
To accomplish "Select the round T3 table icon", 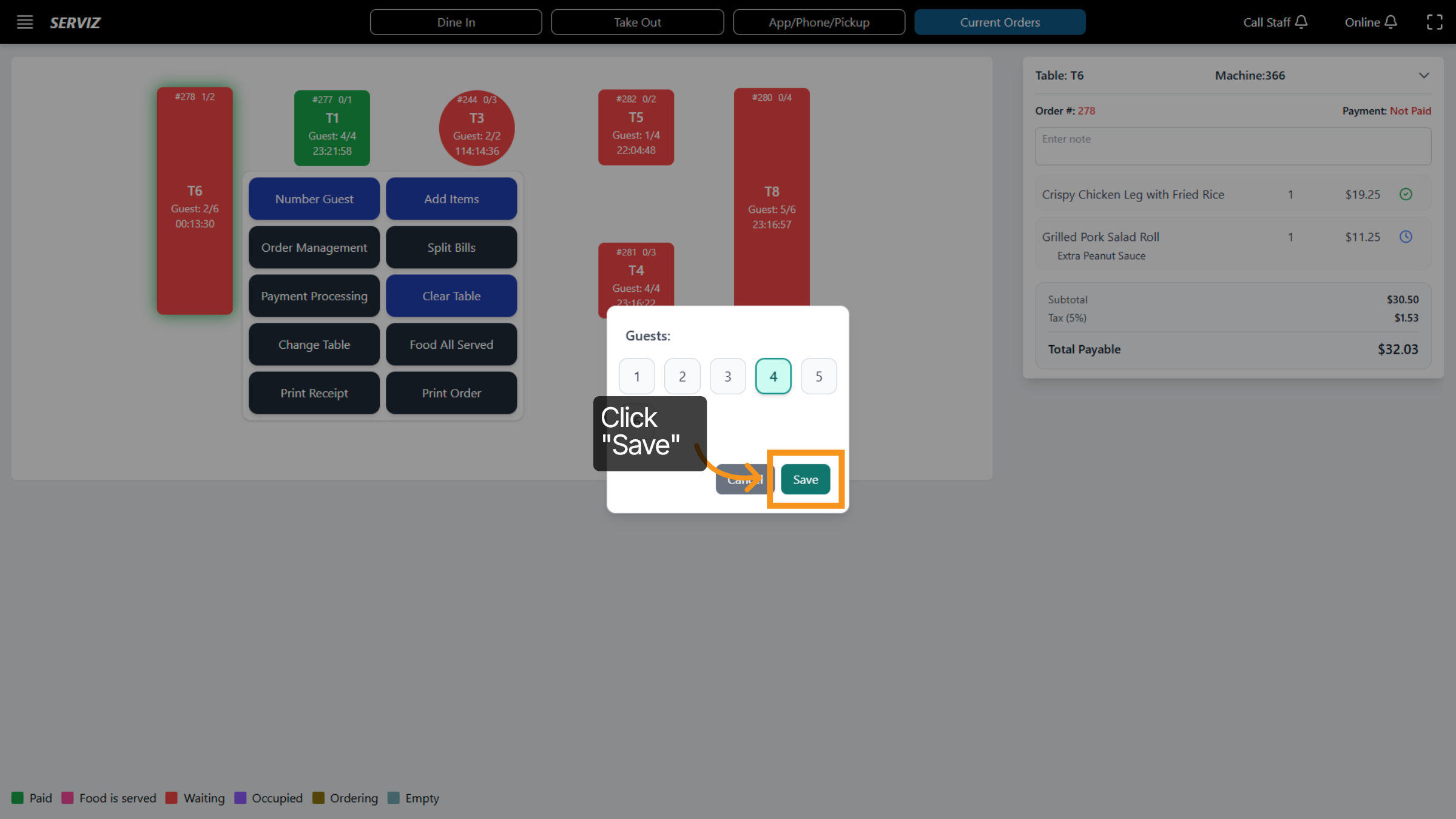I will tap(477, 127).
